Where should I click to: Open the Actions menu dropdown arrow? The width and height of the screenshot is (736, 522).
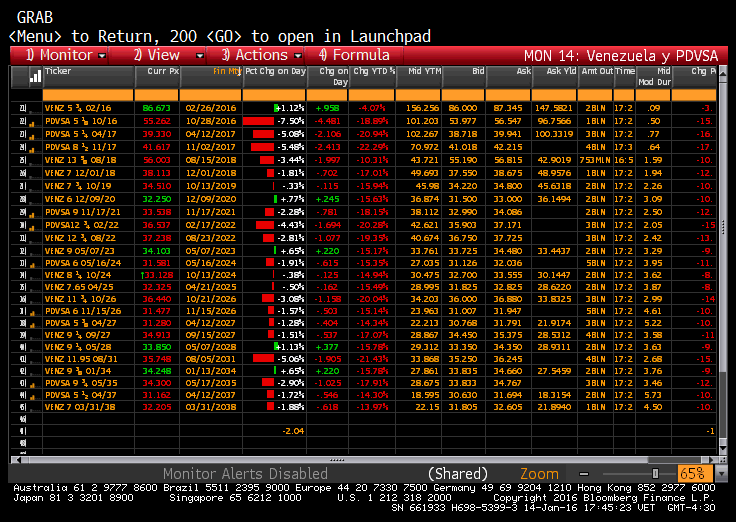(298, 56)
